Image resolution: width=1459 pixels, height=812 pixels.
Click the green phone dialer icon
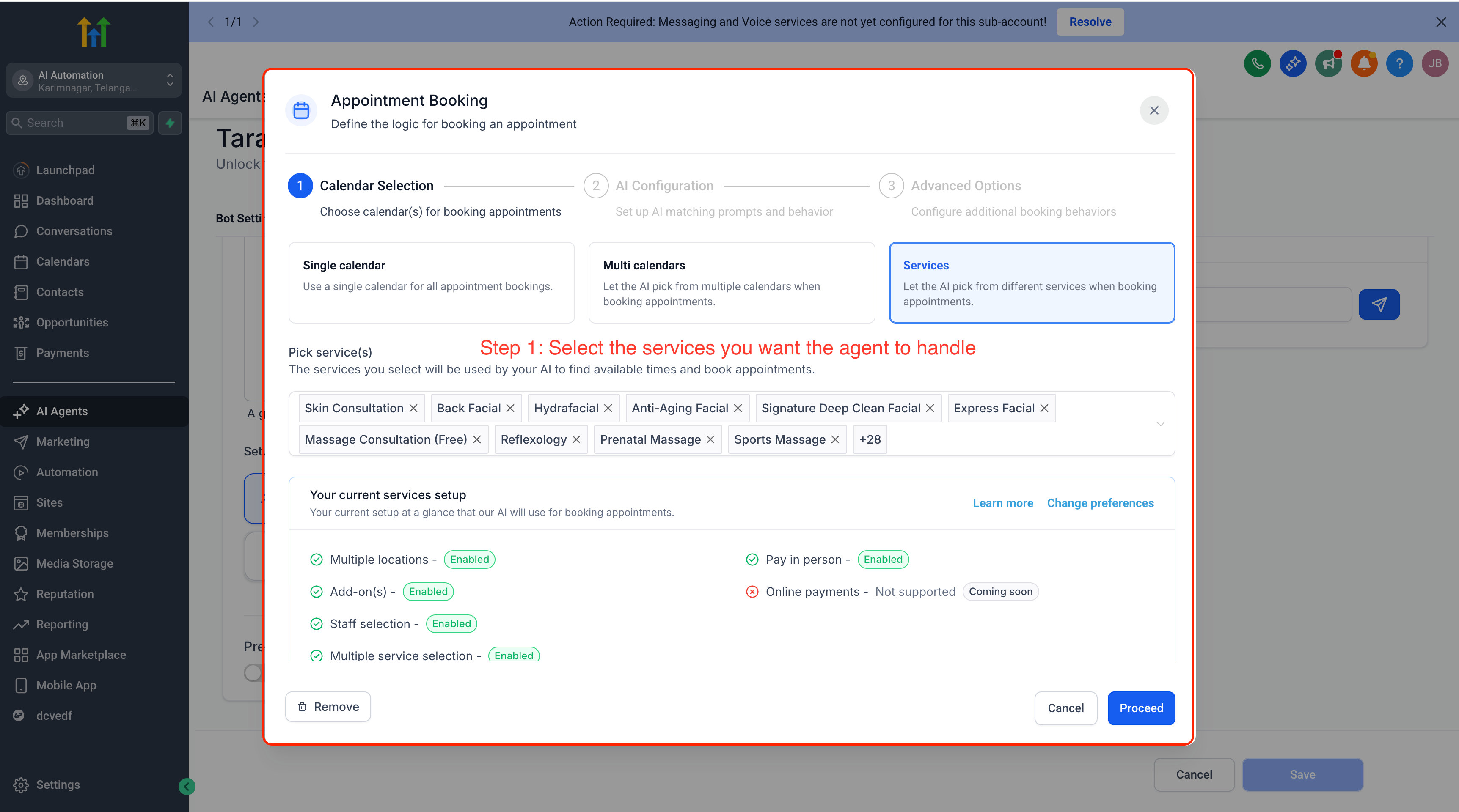pyautogui.click(x=1257, y=63)
